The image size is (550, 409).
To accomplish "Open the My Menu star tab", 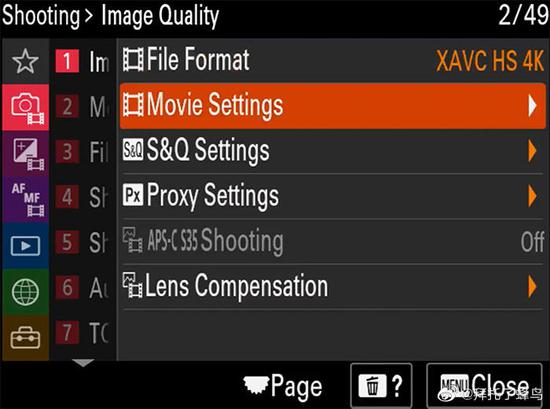I will coord(25,61).
